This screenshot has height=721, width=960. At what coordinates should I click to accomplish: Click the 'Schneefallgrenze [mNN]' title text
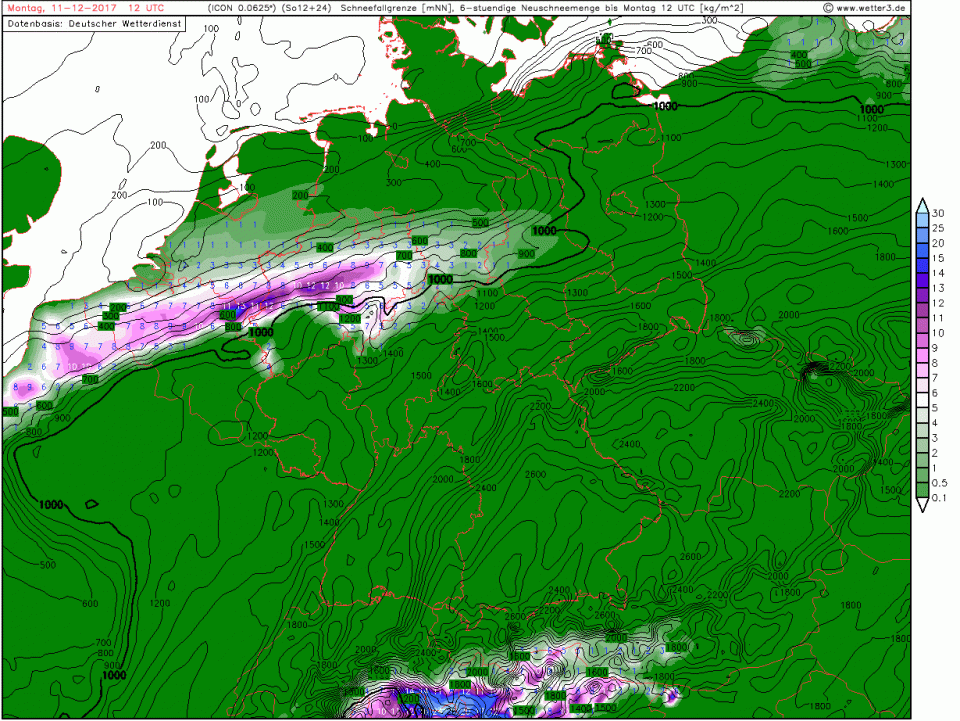point(395,8)
